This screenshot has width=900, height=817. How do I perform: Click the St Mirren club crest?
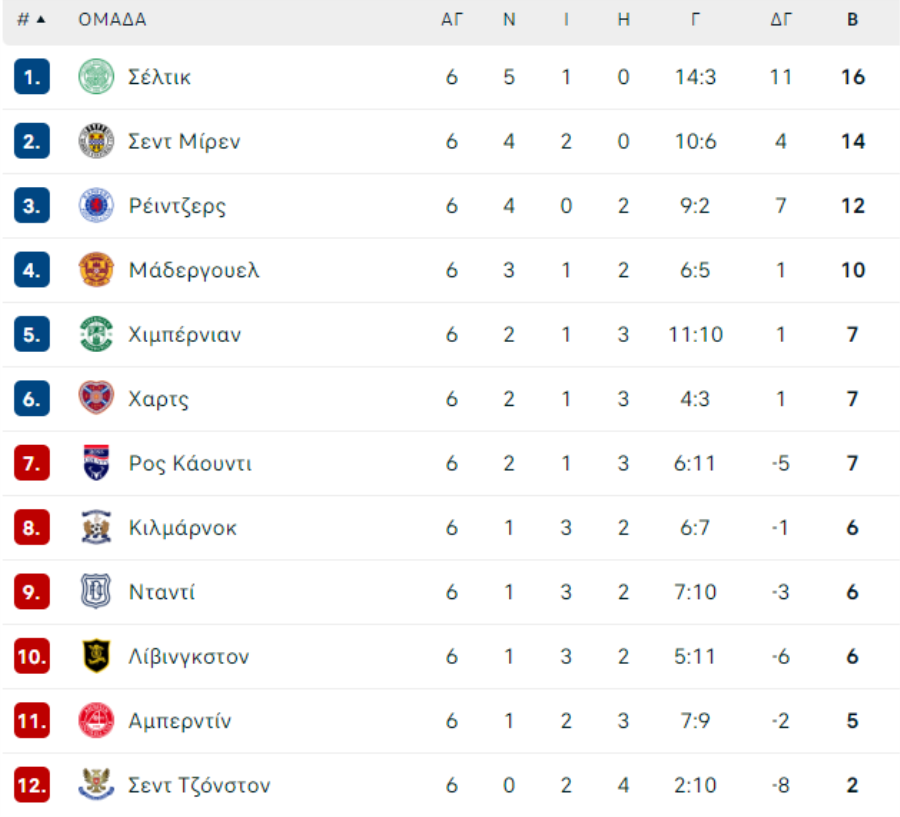click(96, 141)
